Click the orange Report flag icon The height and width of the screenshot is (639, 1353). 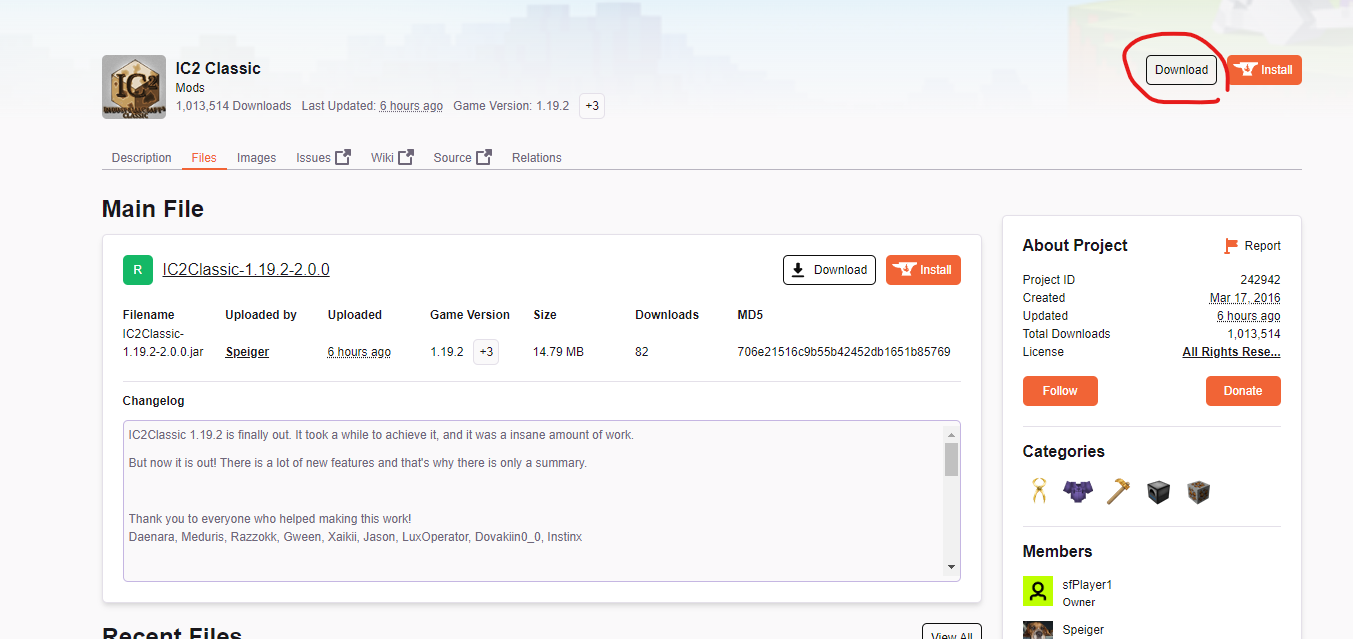click(x=1231, y=246)
